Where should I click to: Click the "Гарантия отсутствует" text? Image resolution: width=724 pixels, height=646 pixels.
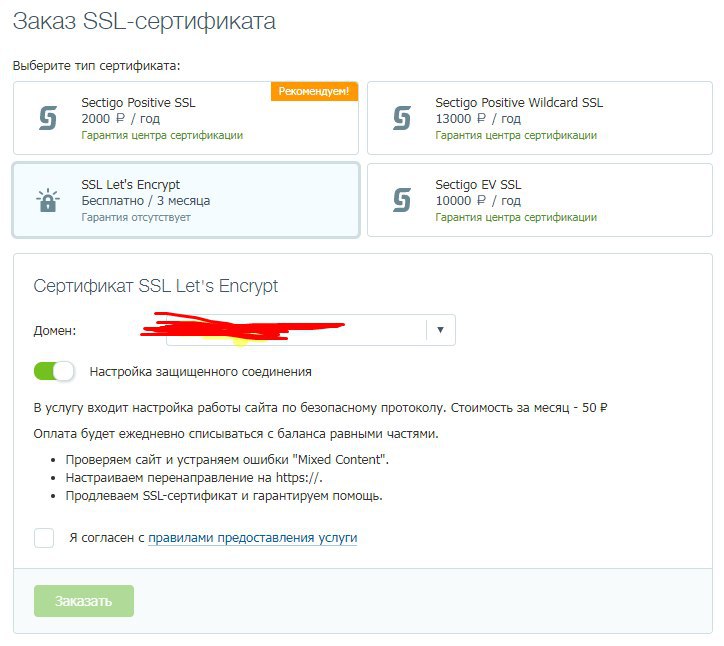[136, 217]
